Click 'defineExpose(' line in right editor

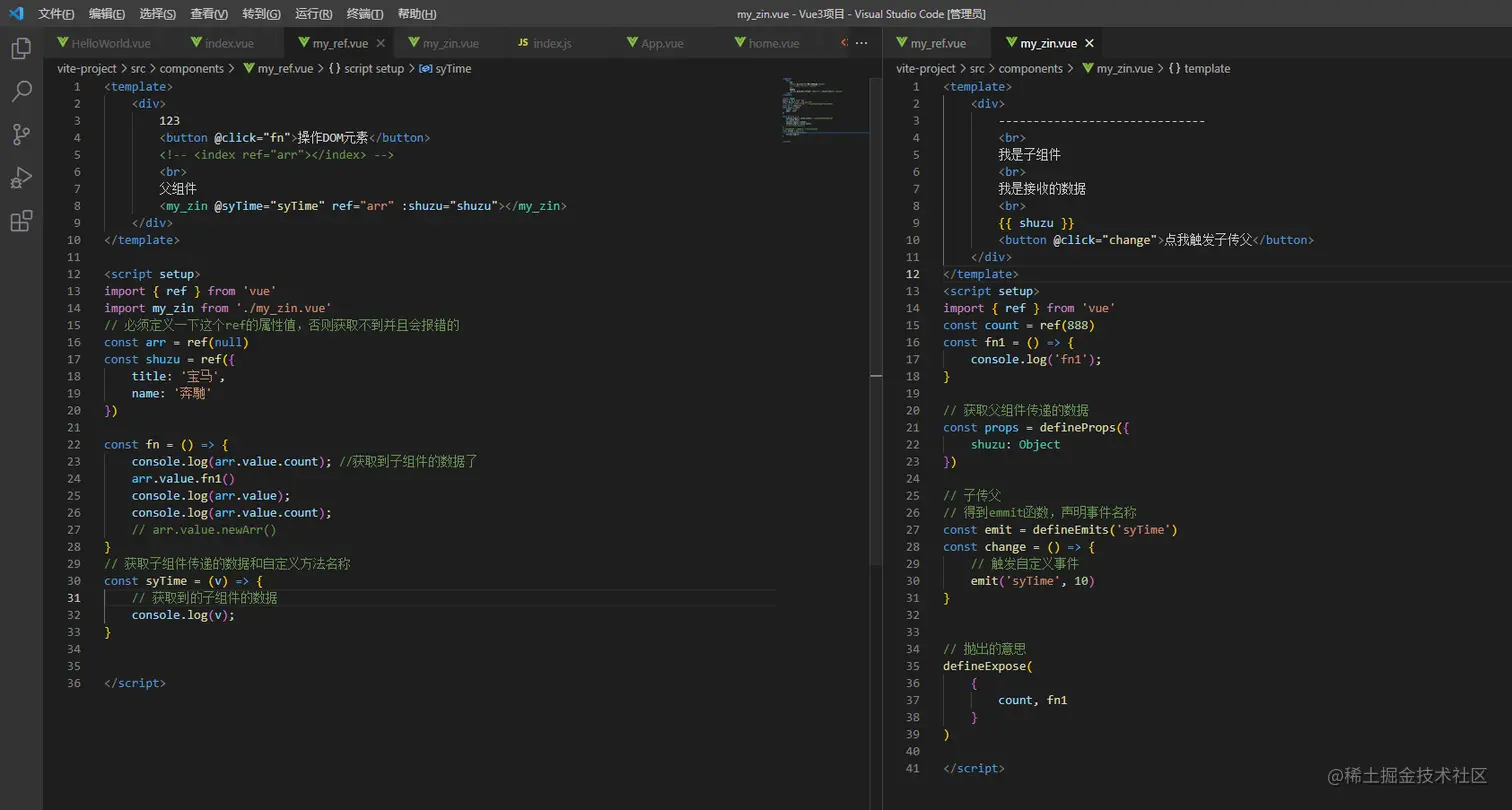tap(988, 666)
